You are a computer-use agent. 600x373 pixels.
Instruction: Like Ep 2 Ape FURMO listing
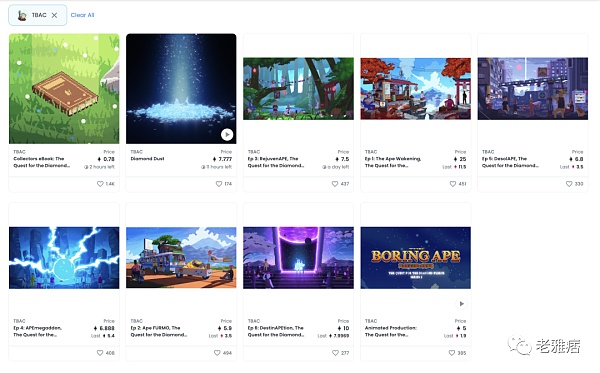point(217,353)
